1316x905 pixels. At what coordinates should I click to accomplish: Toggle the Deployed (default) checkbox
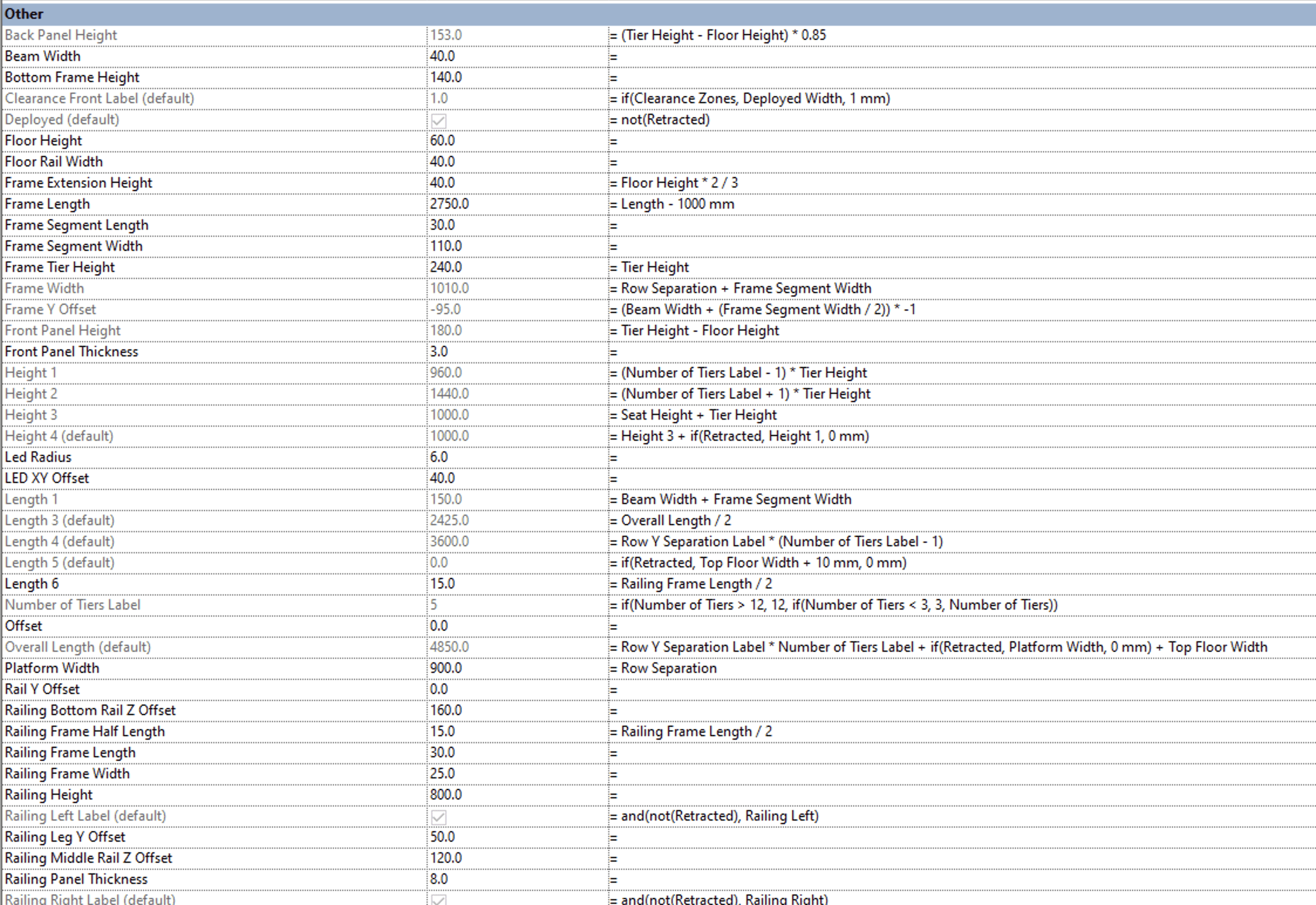point(438,121)
